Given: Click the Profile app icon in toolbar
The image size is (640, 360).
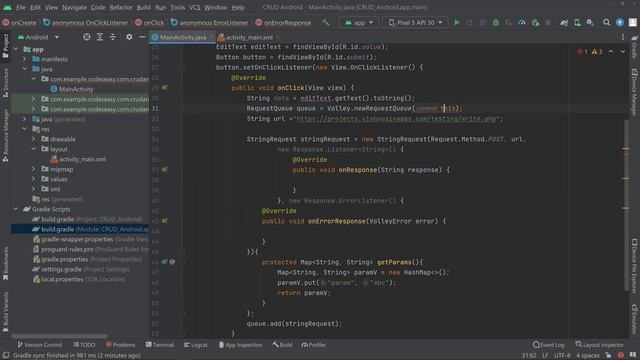Looking at the screenshot, I should [x=522, y=22].
